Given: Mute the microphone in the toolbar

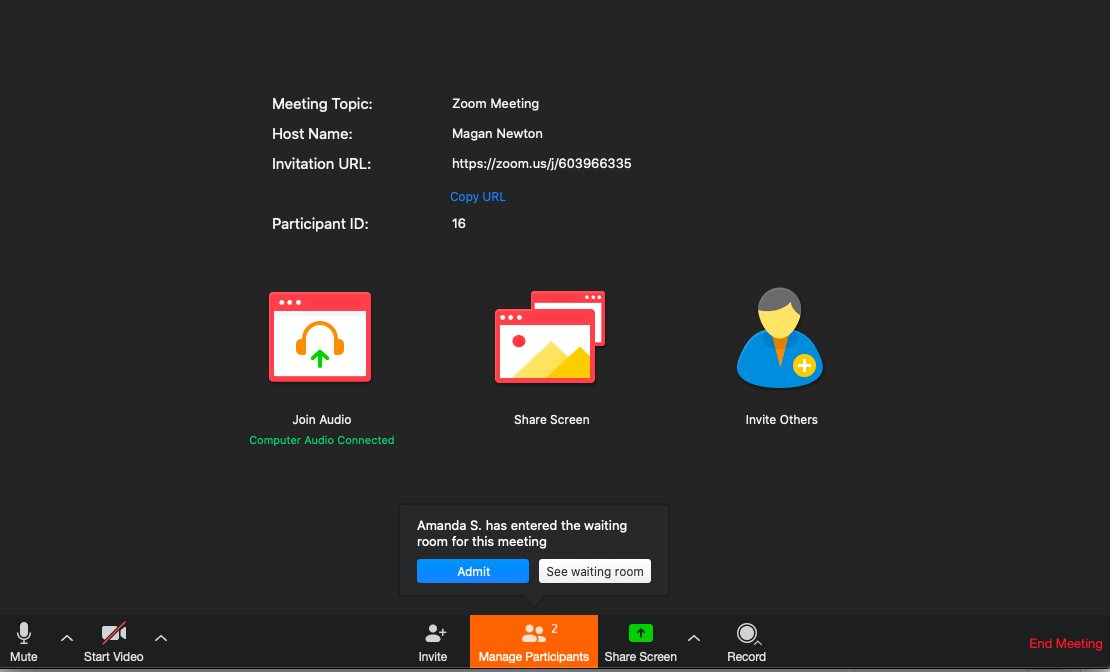Looking at the screenshot, I should coord(23,642).
